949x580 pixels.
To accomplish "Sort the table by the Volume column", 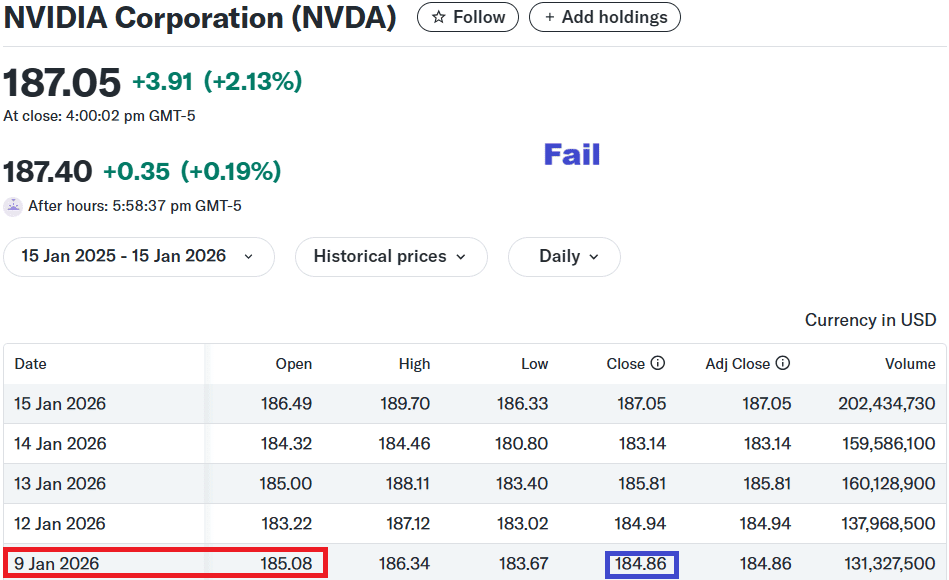I will point(909,364).
